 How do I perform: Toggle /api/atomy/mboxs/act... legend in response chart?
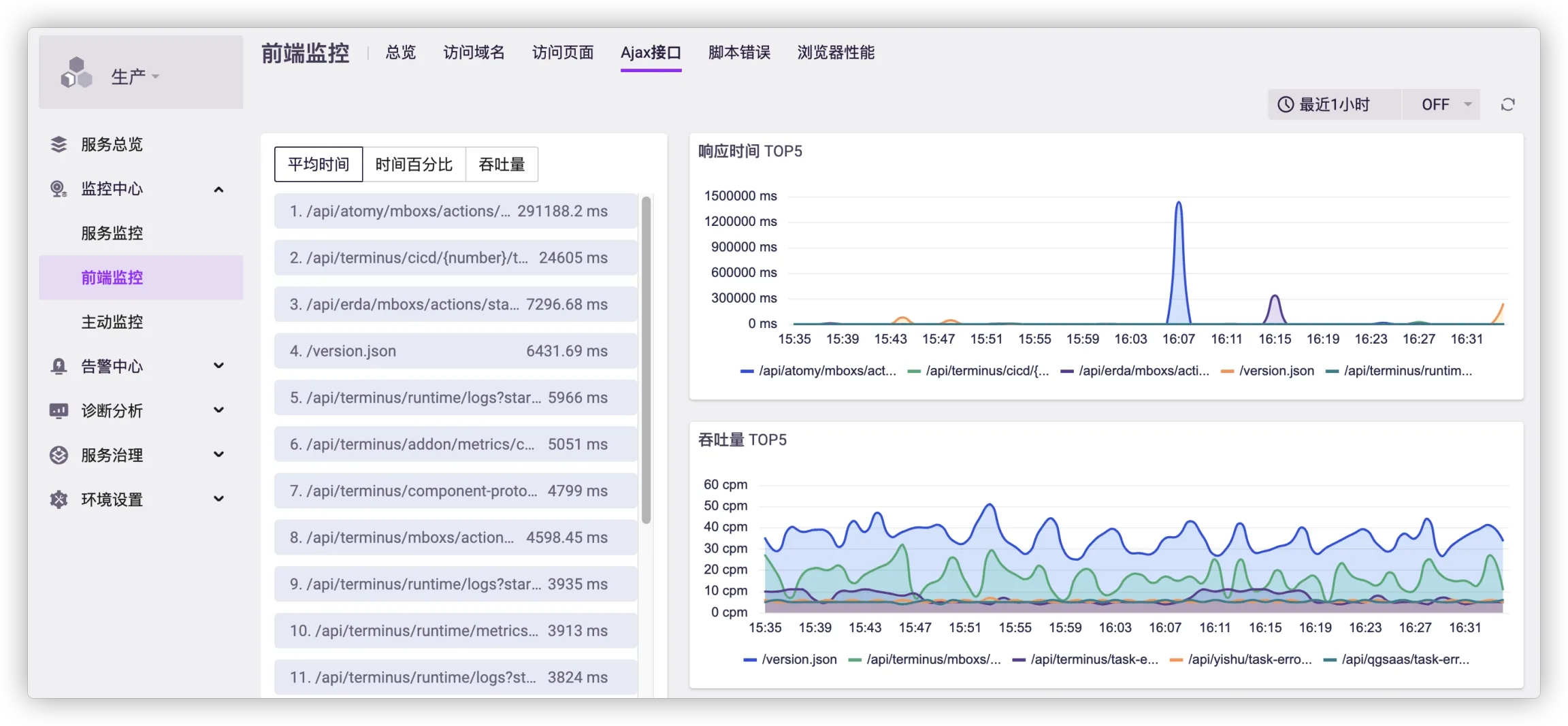pos(818,371)
